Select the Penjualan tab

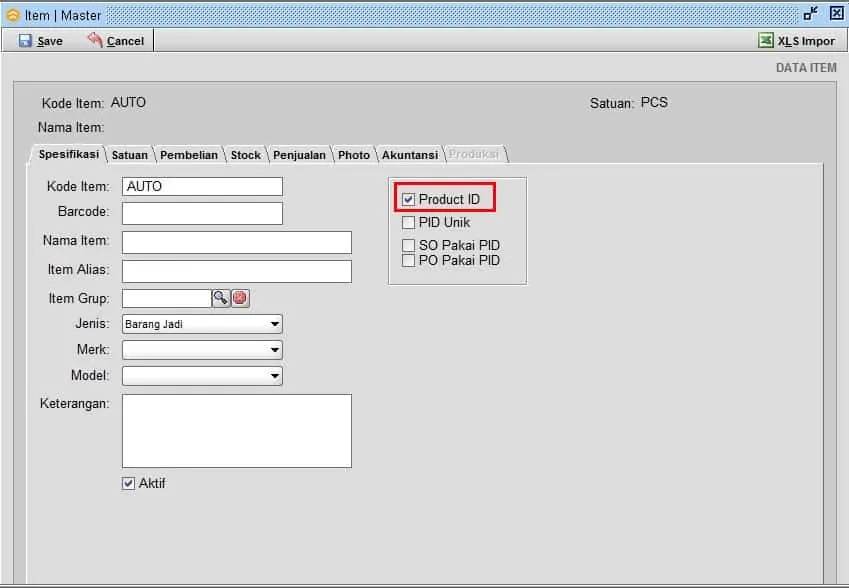299,155
